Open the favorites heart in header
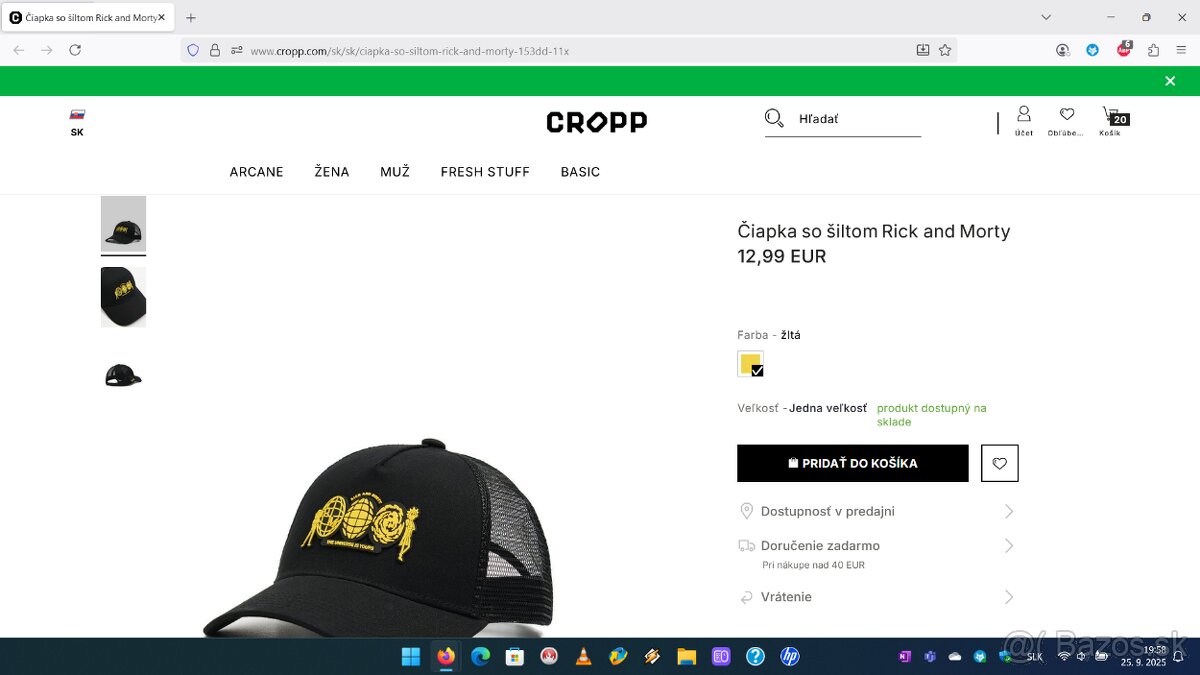 (x=1066, y=115)
